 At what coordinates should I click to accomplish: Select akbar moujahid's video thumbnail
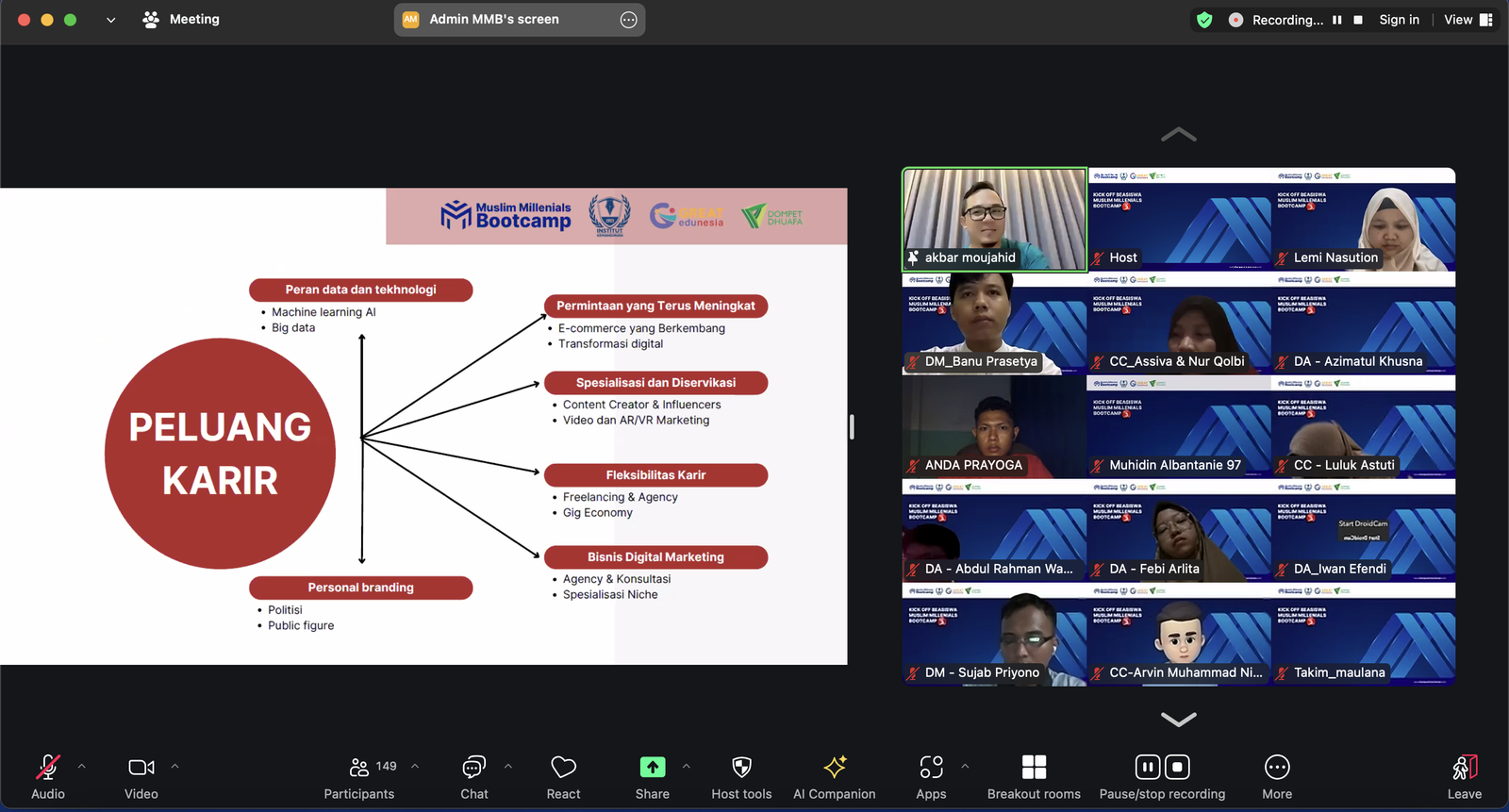pyautogui.click(x=994, y=220)
